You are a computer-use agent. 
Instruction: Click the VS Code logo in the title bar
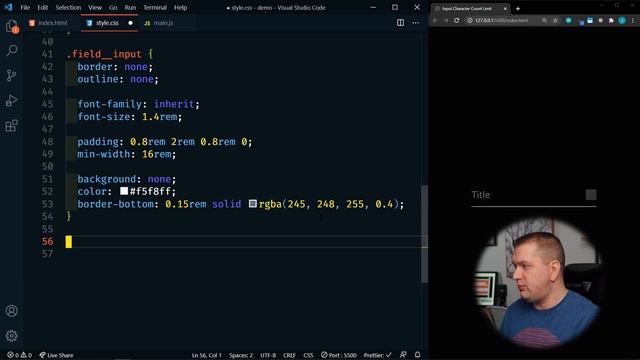[8, 7]
